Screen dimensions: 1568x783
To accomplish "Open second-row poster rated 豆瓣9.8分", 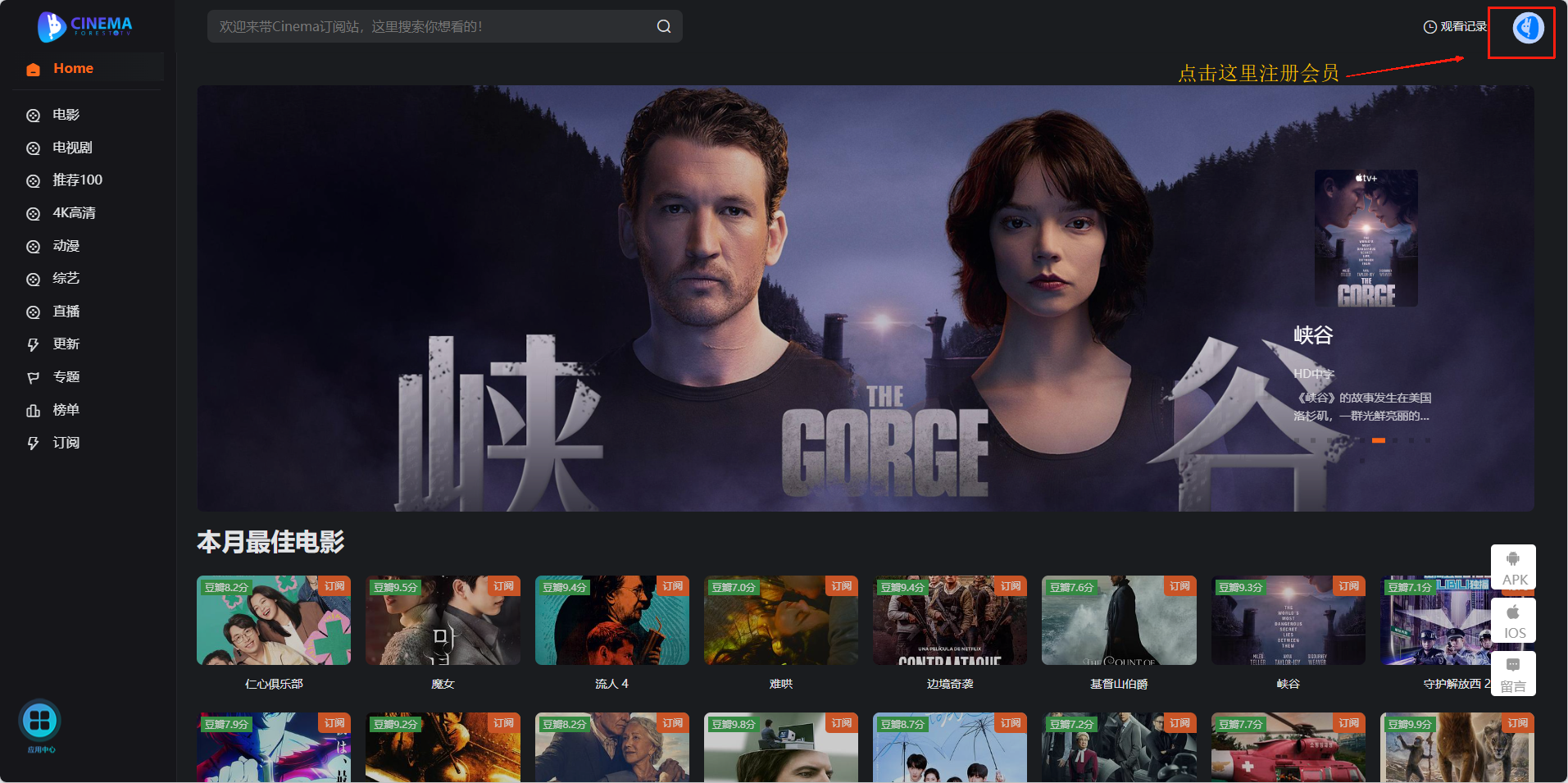I will [x=781, y=747].
